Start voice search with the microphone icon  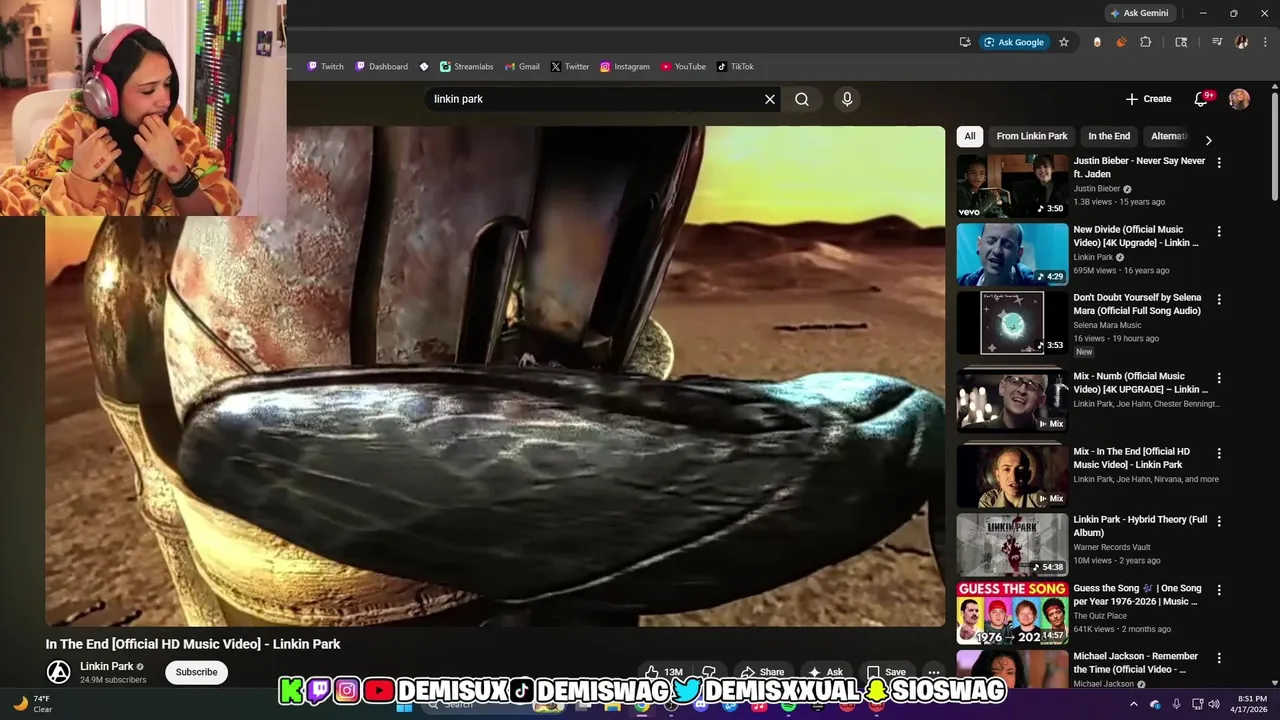(x=847, y=99)
